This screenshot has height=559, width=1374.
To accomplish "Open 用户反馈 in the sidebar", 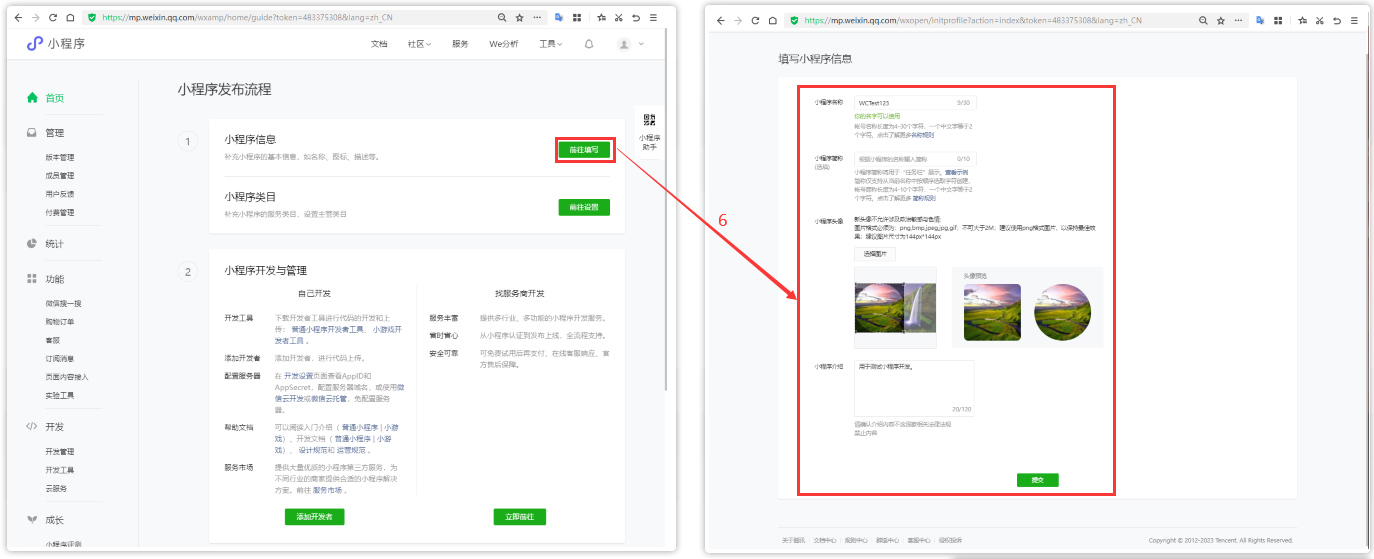I will (60, 194).
